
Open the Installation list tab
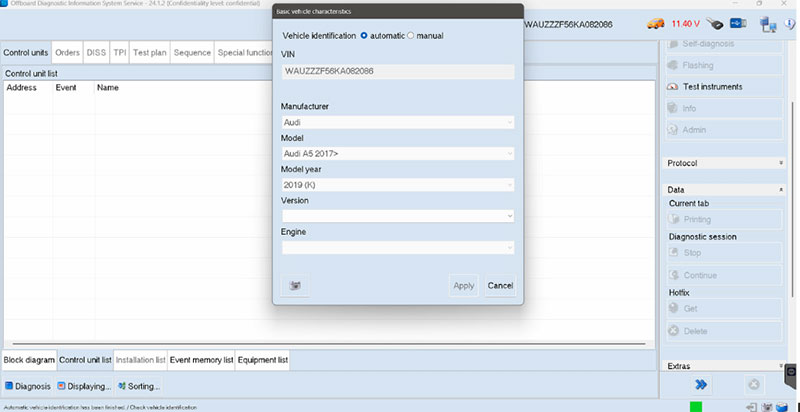[140, 360]
